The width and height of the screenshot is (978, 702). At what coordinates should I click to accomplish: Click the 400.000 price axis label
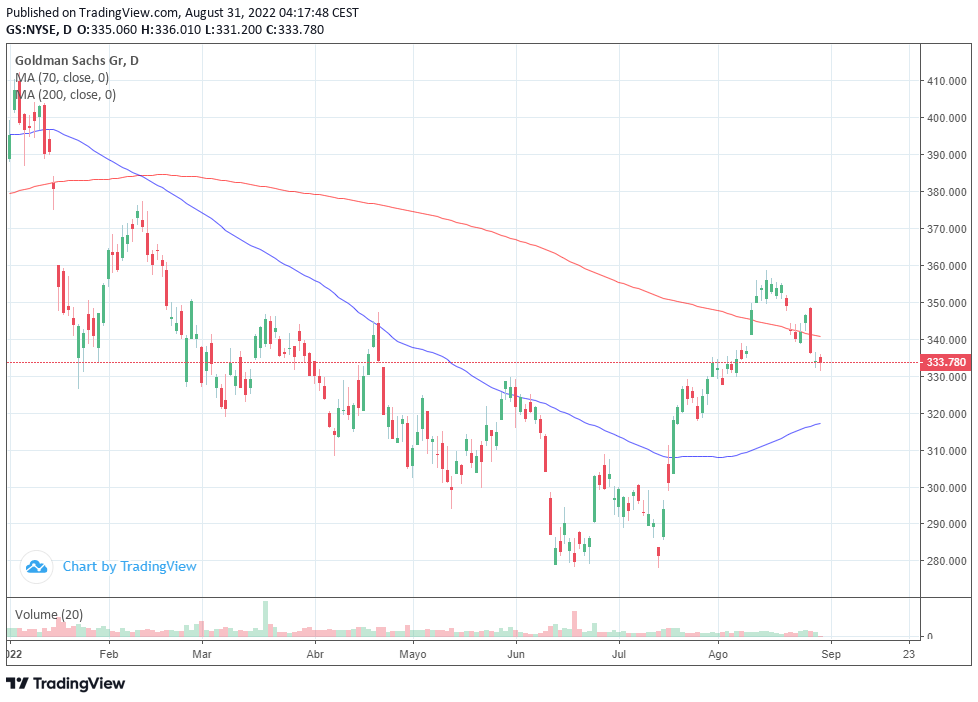coord(946,118)
